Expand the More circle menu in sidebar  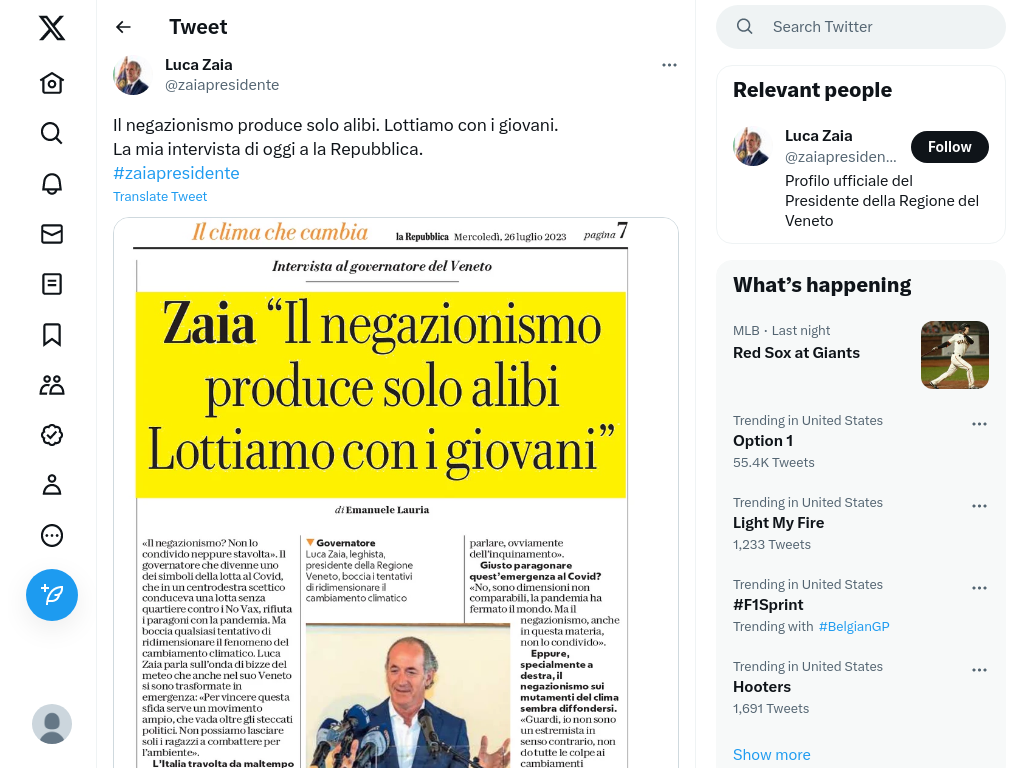click(x=52, y=536)
